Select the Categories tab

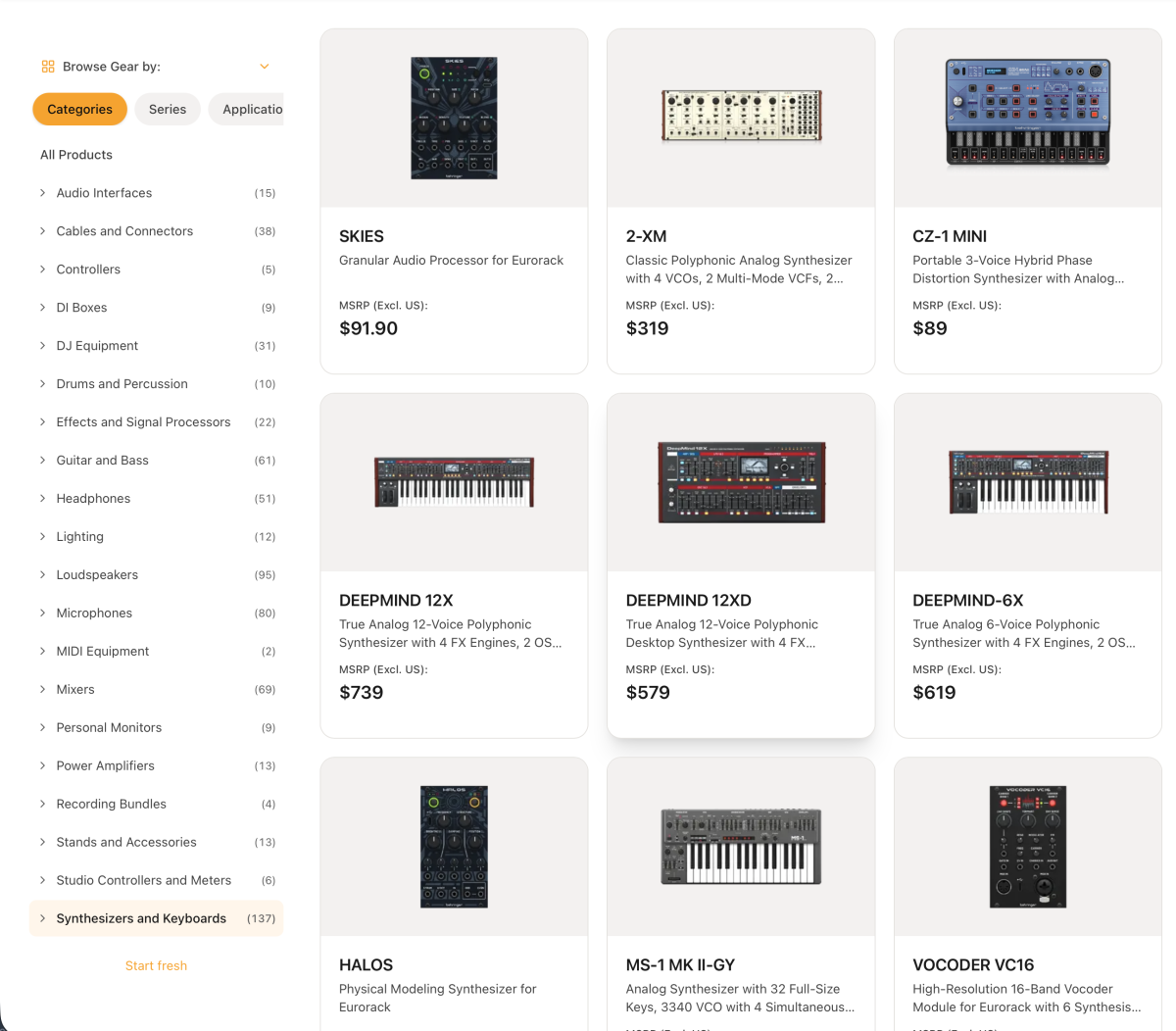pos(79,109)
